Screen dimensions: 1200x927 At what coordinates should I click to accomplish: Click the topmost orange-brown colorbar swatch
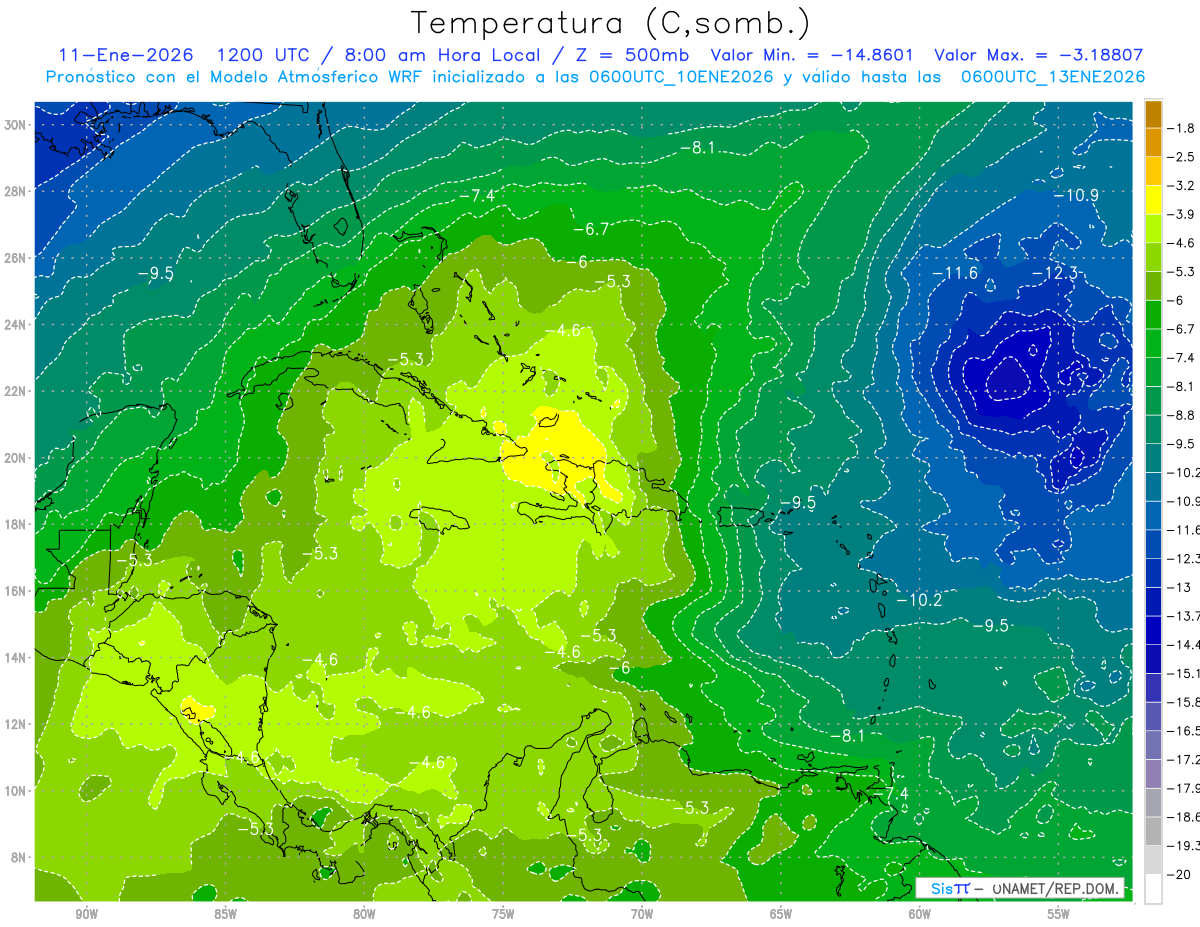pyautogui.click(x=1153, y=114)
